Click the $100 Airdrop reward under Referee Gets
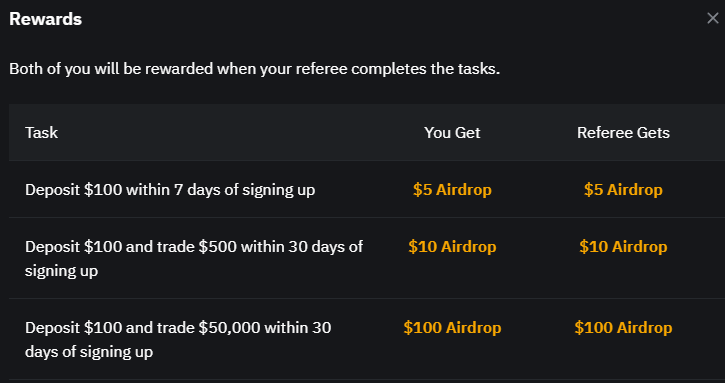Screen dimensions: 725x383 point(623,328)
